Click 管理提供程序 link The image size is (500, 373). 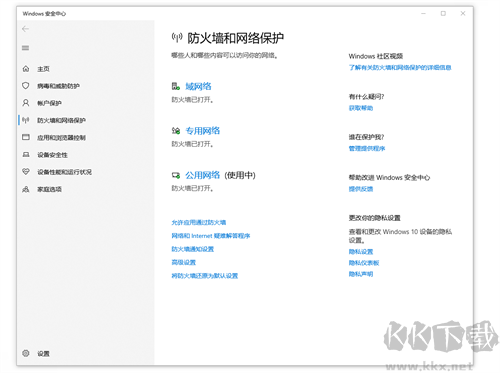pyautogui.click(x=367, y=148)
